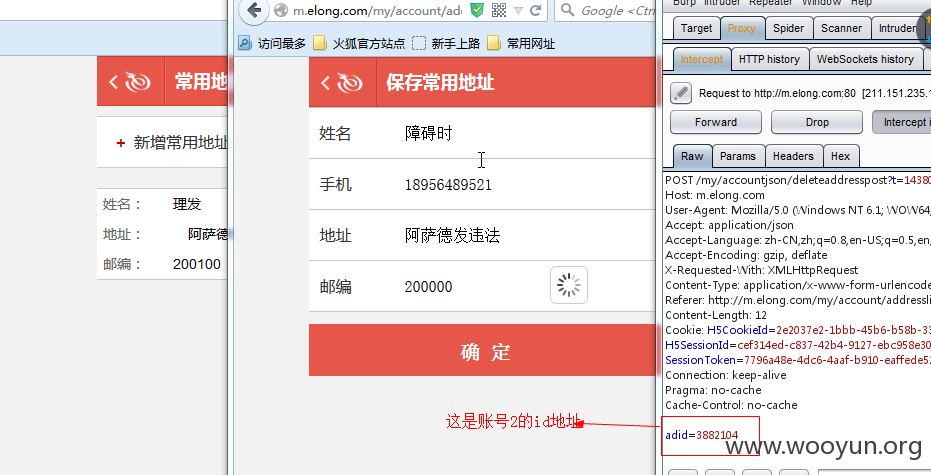Select the Hex request view tab
This screenshot has height=475, width=931.
840,156
